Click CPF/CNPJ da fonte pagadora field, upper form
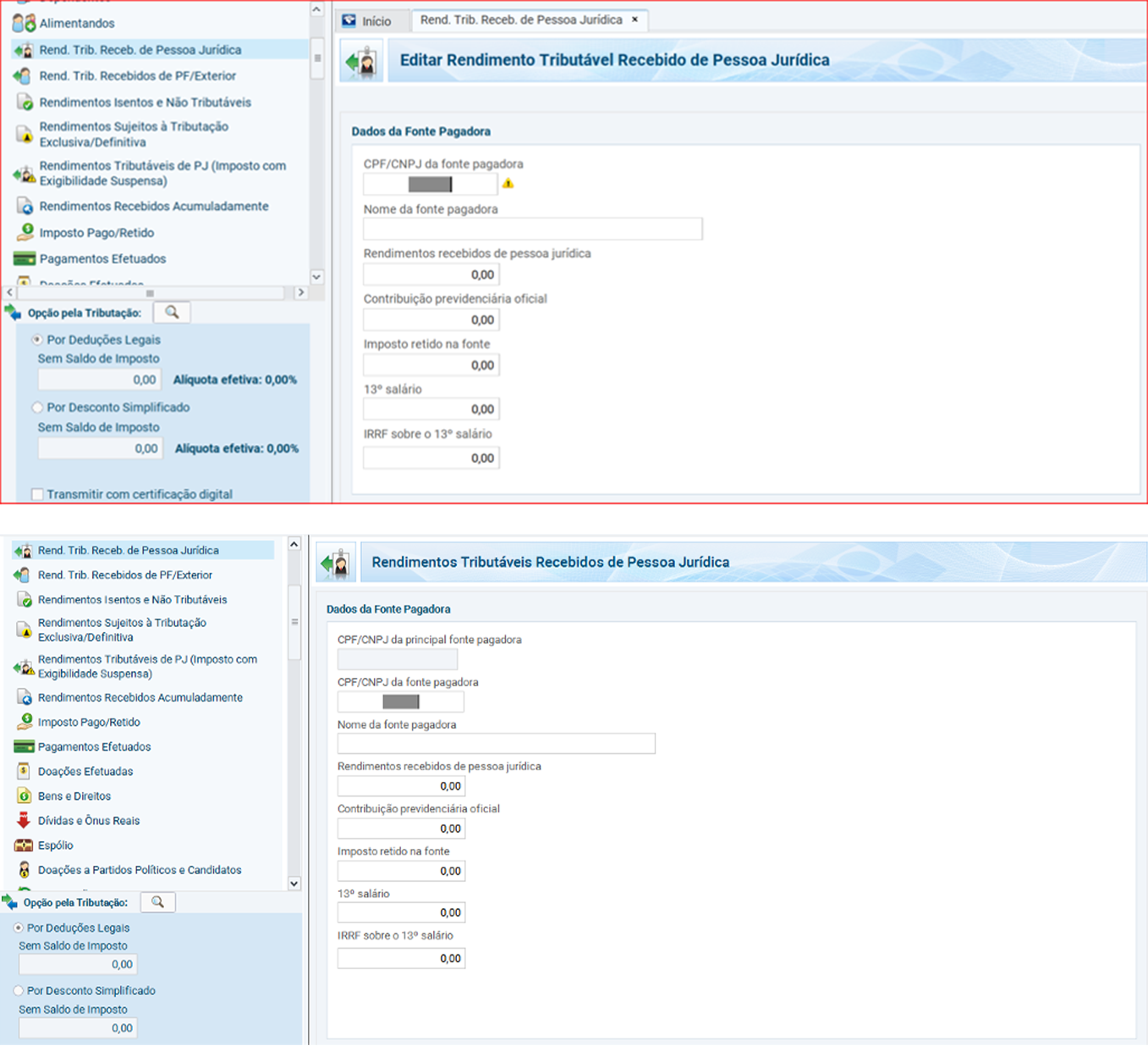The height and width of the screenshot is (1046, 1148). click(431, 184)
